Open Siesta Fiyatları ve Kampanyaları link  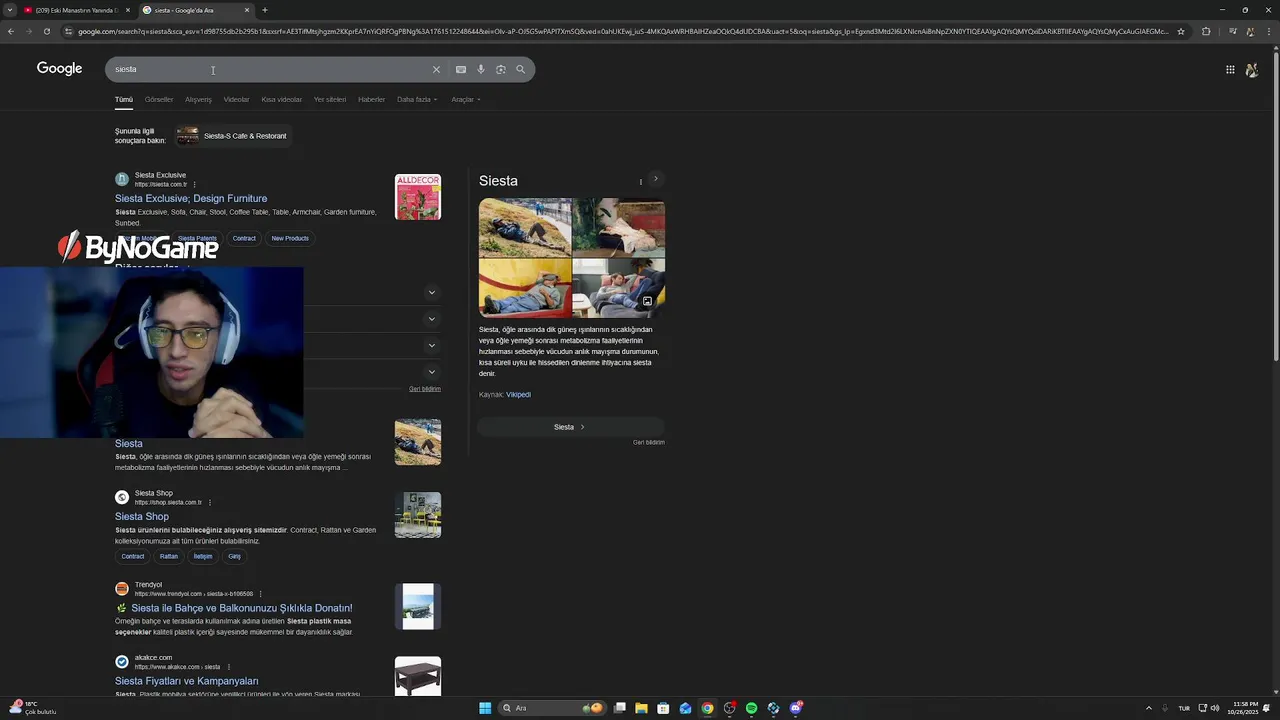[x=187, y=681]
